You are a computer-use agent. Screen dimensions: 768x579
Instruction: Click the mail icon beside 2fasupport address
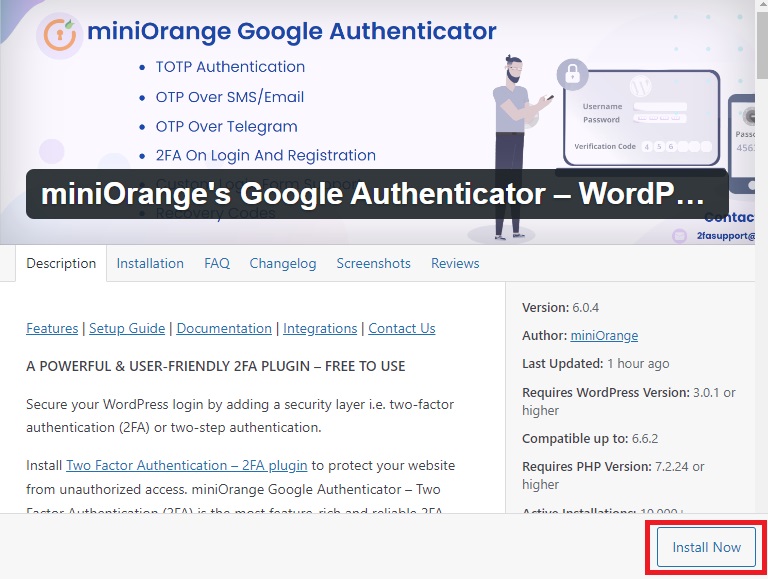coord(679,236)
